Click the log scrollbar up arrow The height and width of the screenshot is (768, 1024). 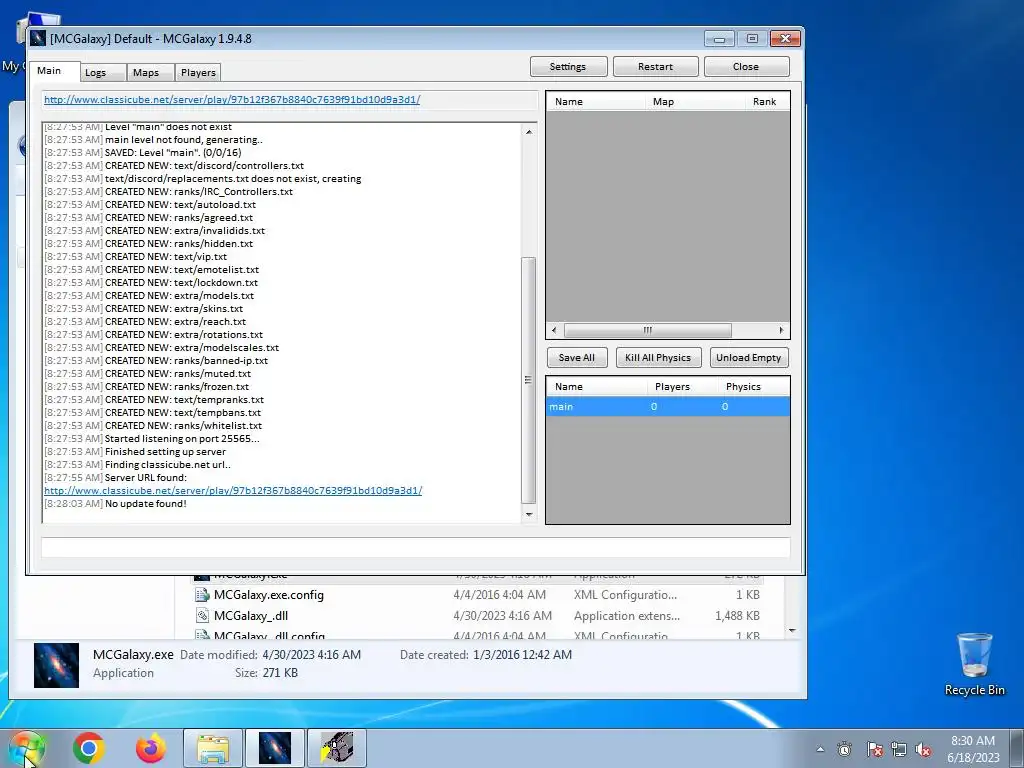tap(528, 132)
